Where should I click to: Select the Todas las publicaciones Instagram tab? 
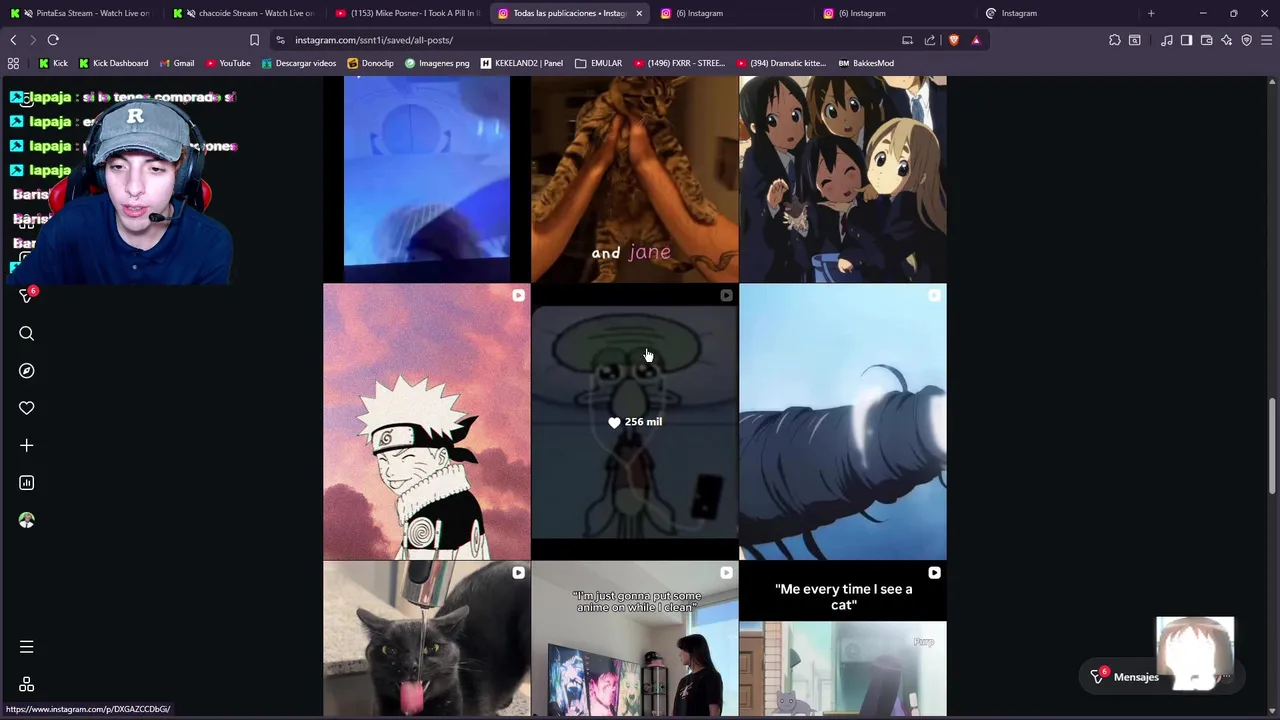click(570, 13)
